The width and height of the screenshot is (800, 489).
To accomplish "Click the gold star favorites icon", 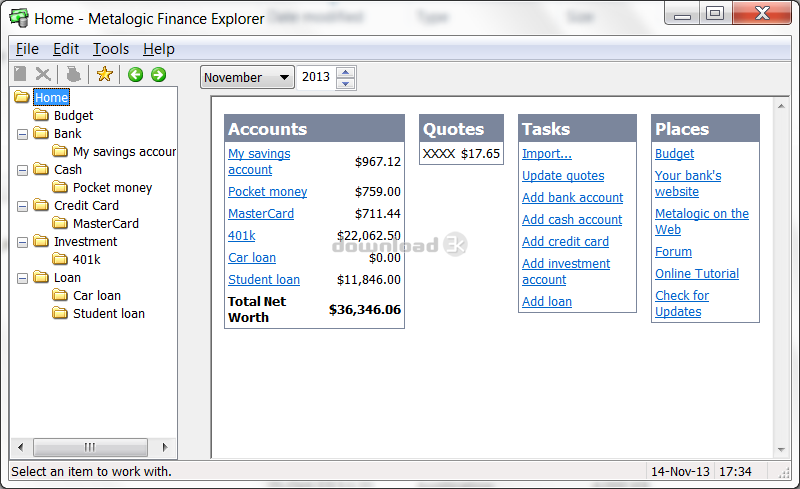I will (x=104, y=74).
